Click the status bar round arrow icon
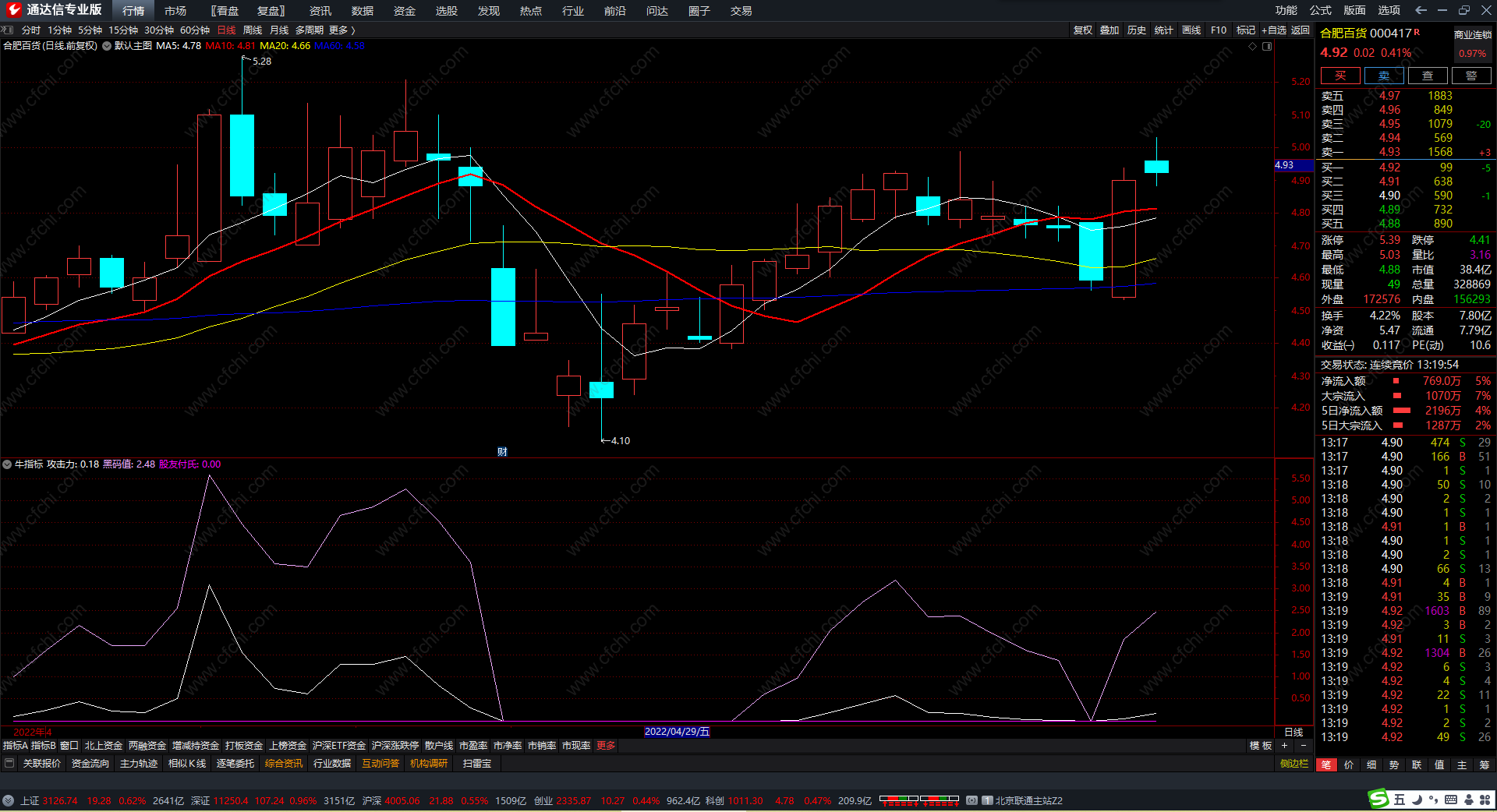This screenshot has width=1497, height=812. point(9,800)
